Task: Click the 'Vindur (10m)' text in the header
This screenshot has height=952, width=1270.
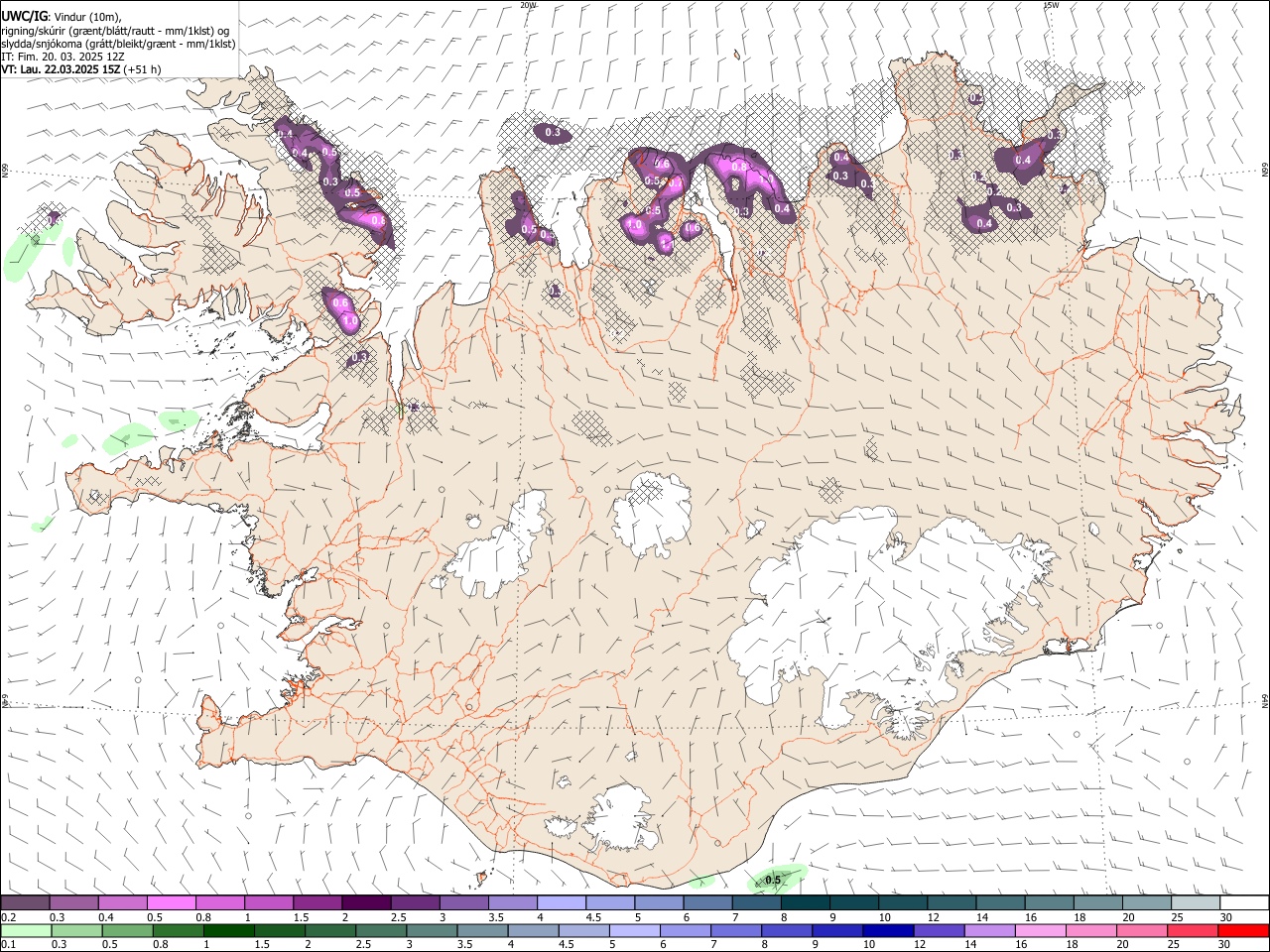Action: coord(88,17)
